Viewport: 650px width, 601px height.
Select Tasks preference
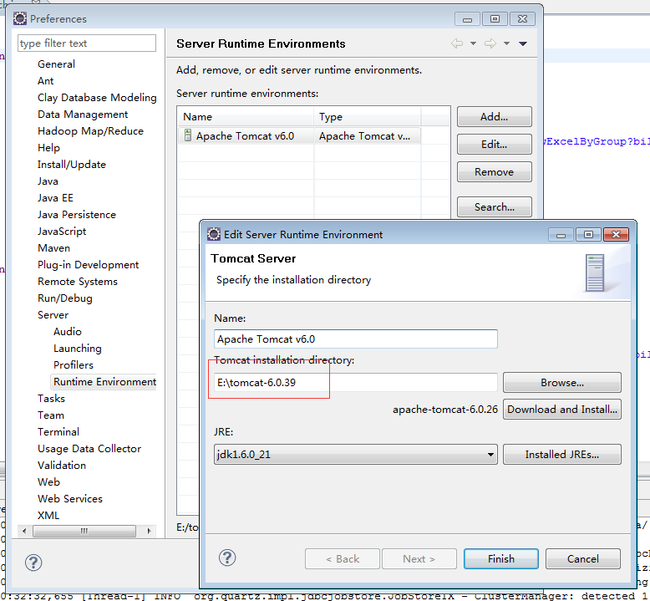51,398
